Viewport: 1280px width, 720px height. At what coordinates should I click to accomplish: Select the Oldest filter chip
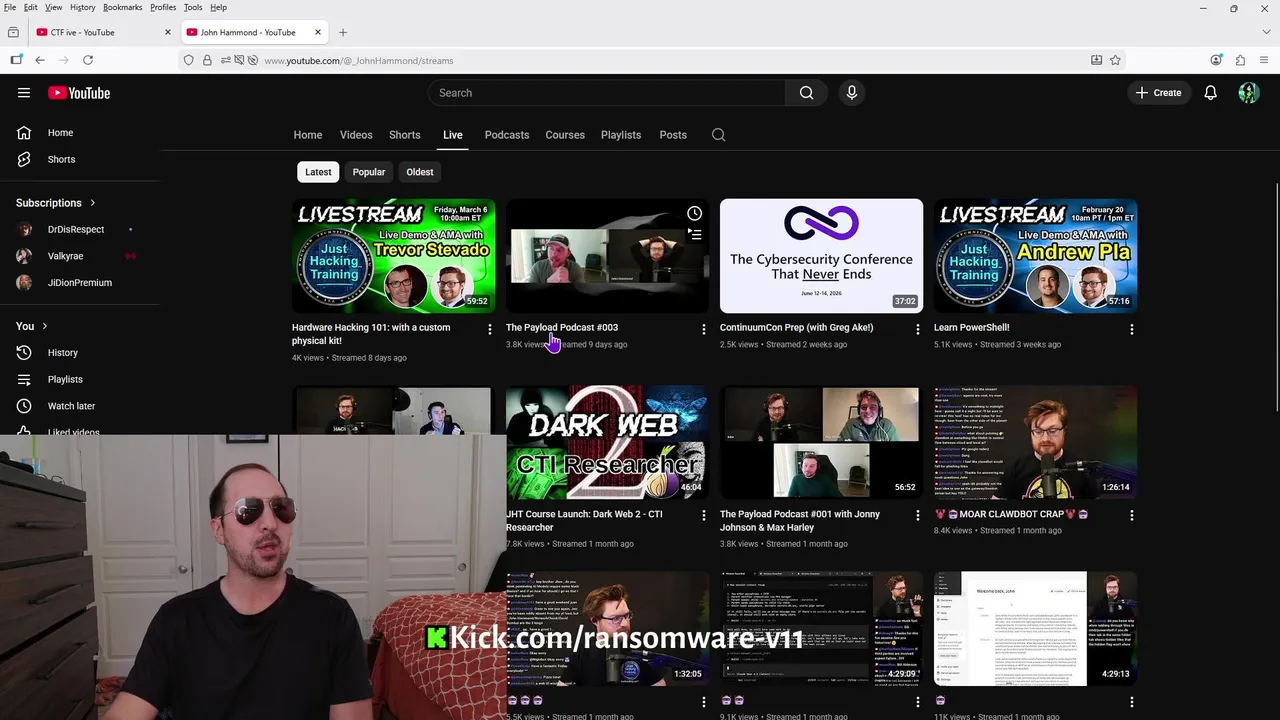(420, 172)
